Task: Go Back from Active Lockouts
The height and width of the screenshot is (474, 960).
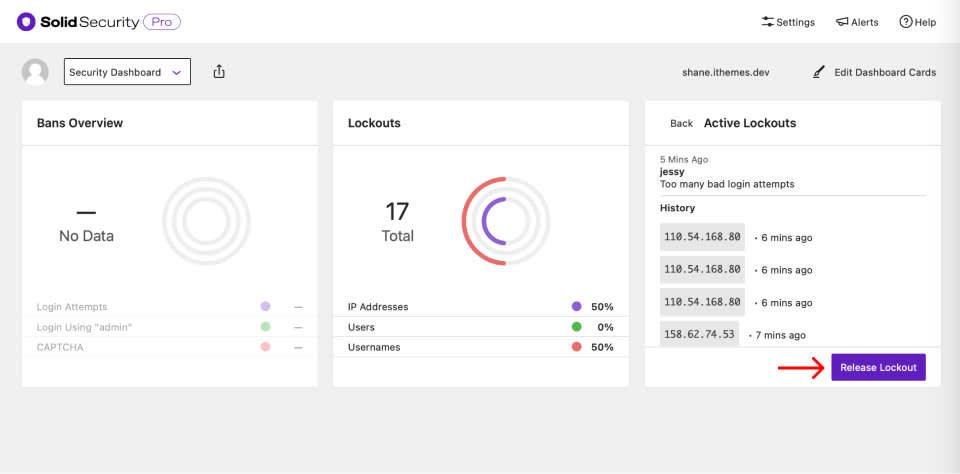Action: click(x=681, y=123)
